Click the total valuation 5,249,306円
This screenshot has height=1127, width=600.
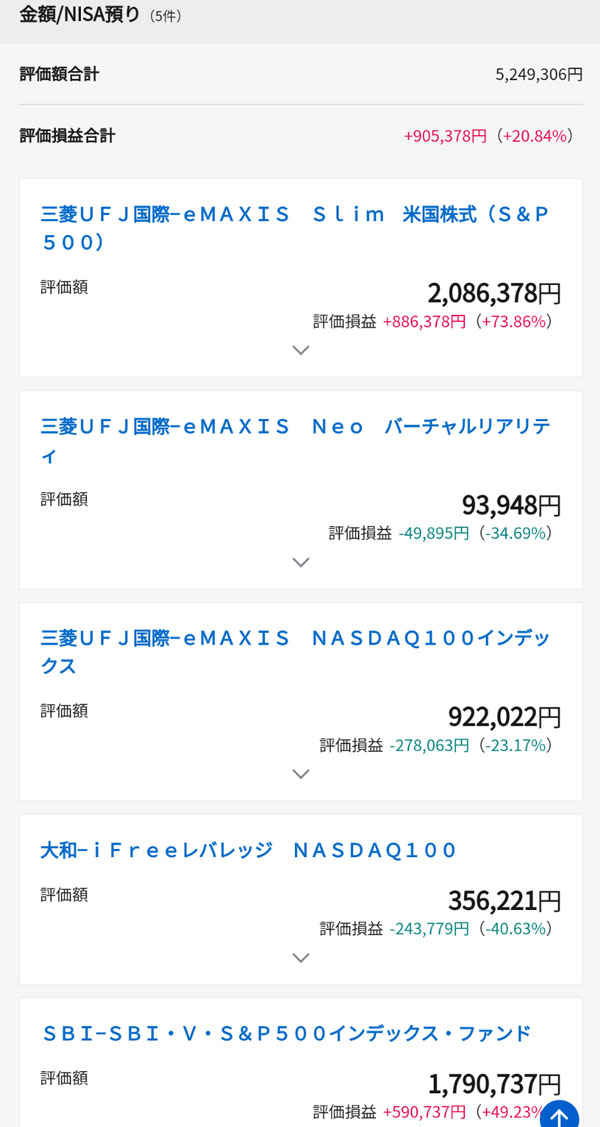tap(538, 74)
